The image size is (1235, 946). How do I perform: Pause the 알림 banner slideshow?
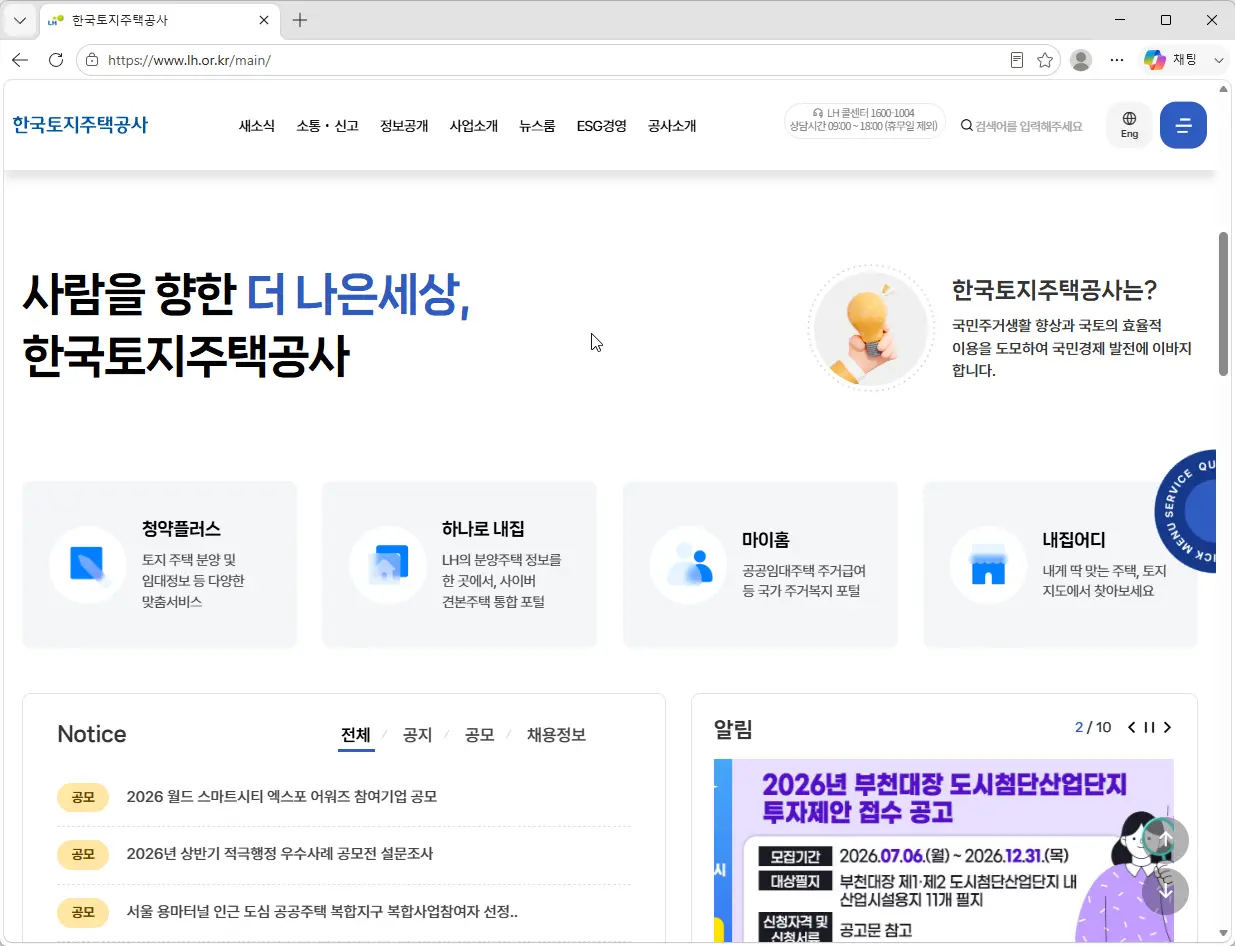(1149, 727)
